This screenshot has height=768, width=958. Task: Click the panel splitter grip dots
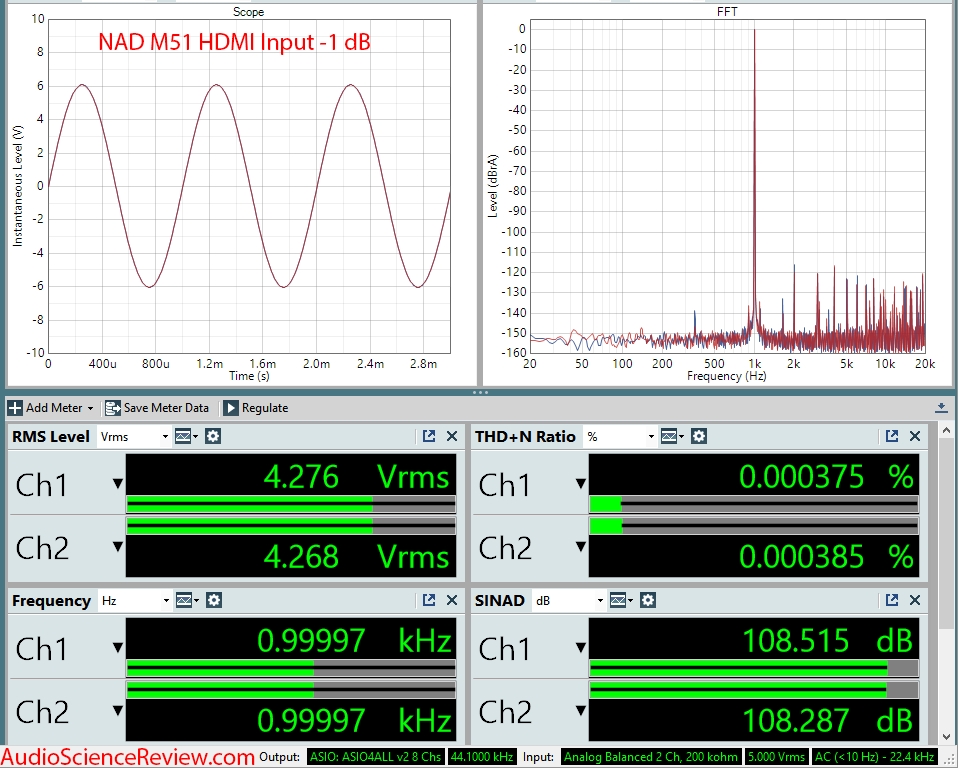pos(480,392)
